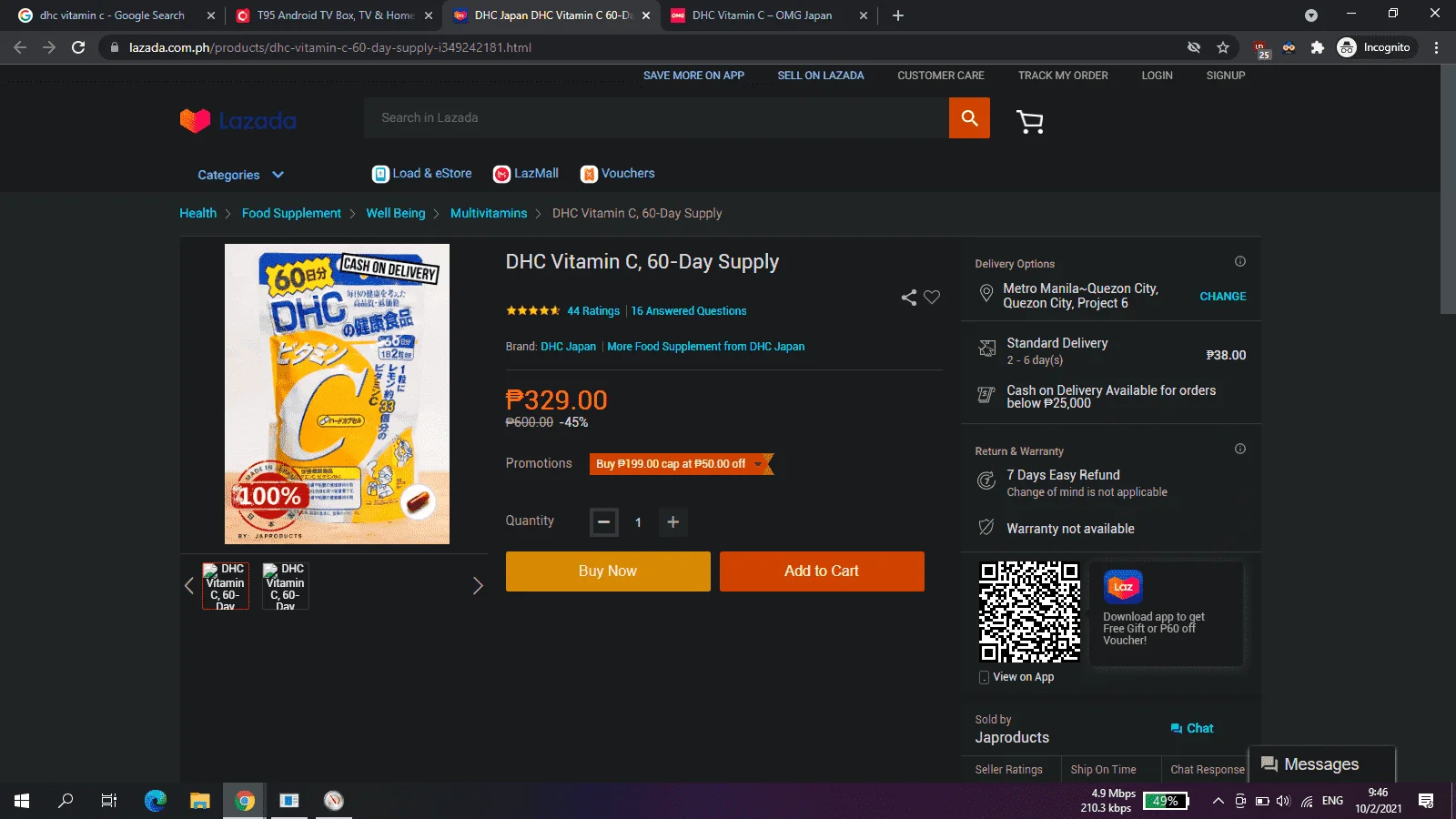Viewport: 1456px width, 819px height.
Task: Go to Health breadcrumb
Action: click(197, 213)
